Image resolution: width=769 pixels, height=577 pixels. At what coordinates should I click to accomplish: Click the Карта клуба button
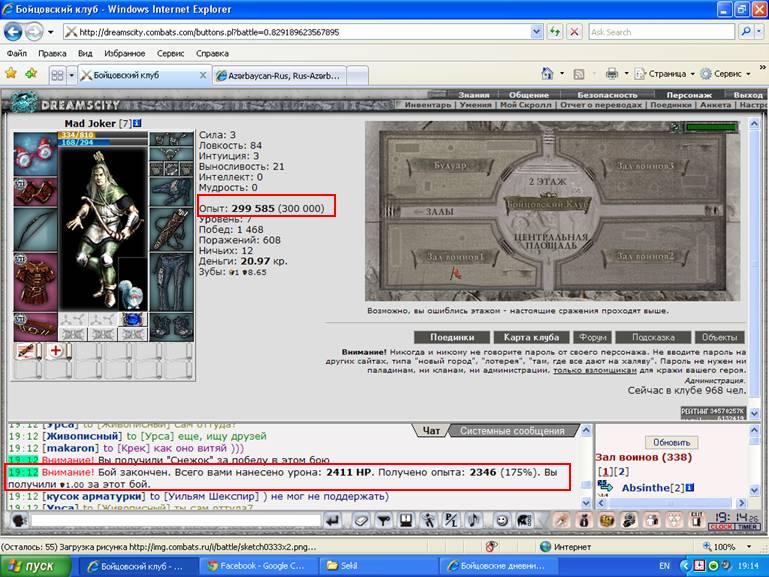coord(531,337)
